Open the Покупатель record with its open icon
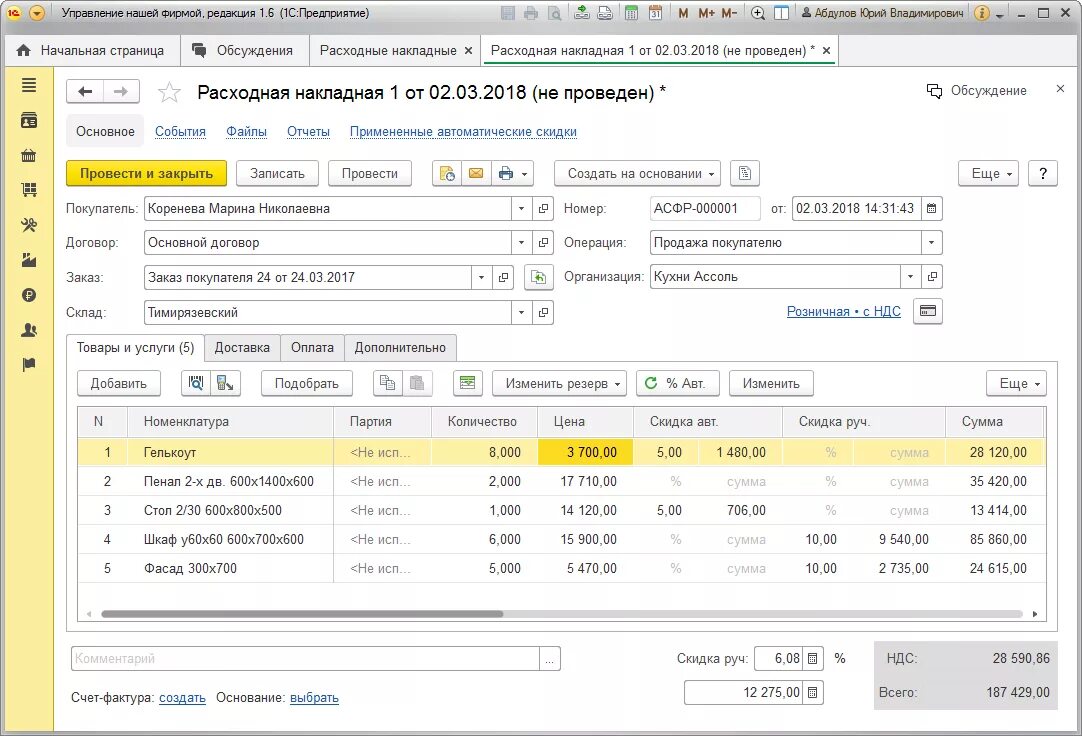The image size is (1082, 736). (x=544, y=208)
